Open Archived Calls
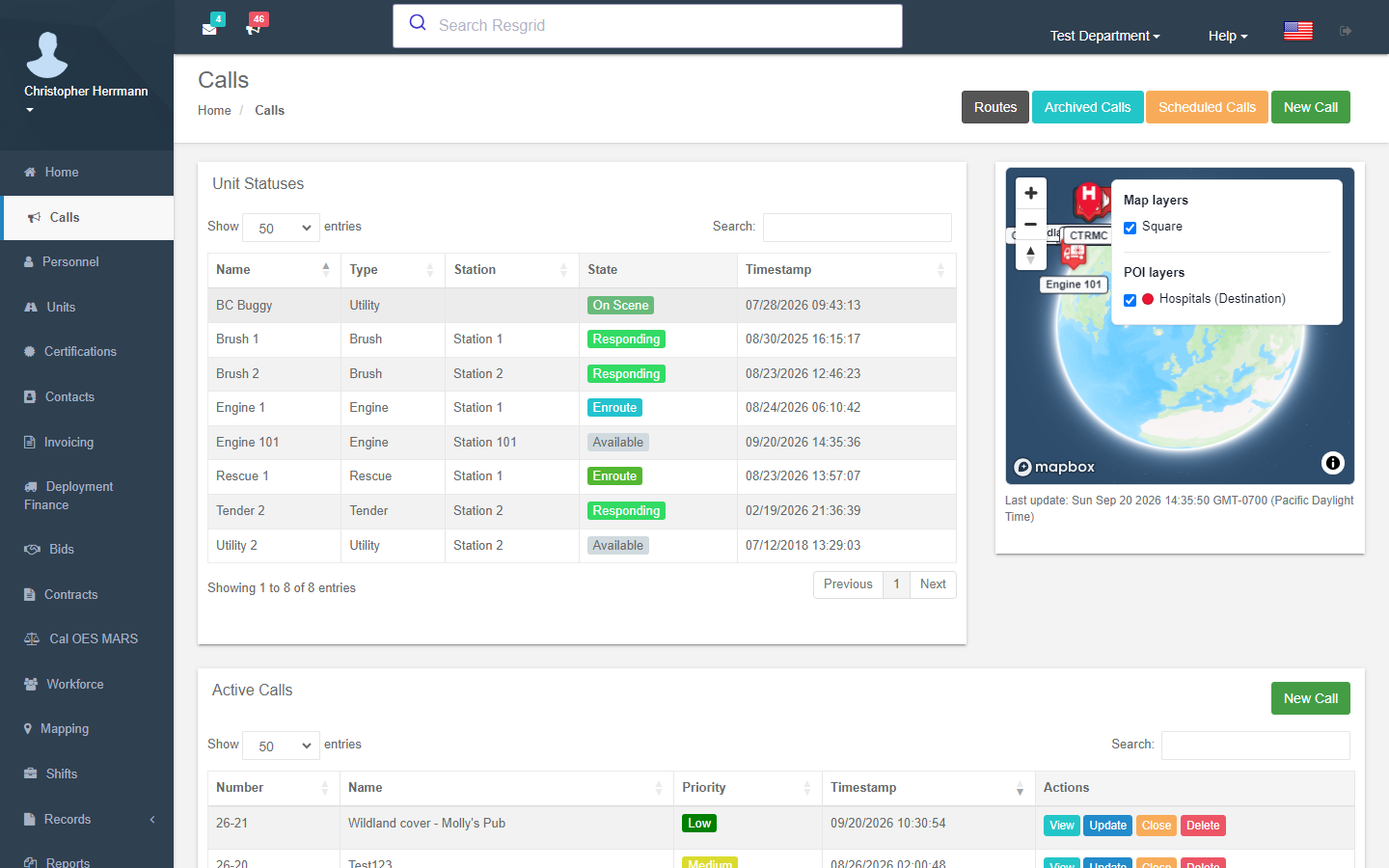Viewport: 1389px width, 868px height. (x=1088, y=107)
